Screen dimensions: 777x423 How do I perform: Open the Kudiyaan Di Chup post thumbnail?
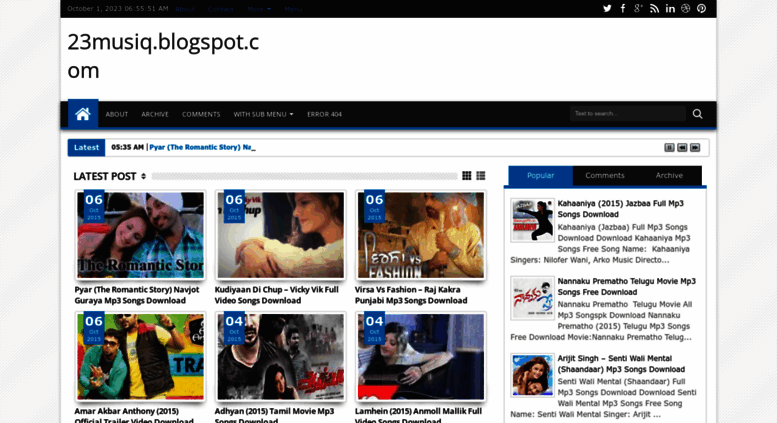tap(280, 235)
